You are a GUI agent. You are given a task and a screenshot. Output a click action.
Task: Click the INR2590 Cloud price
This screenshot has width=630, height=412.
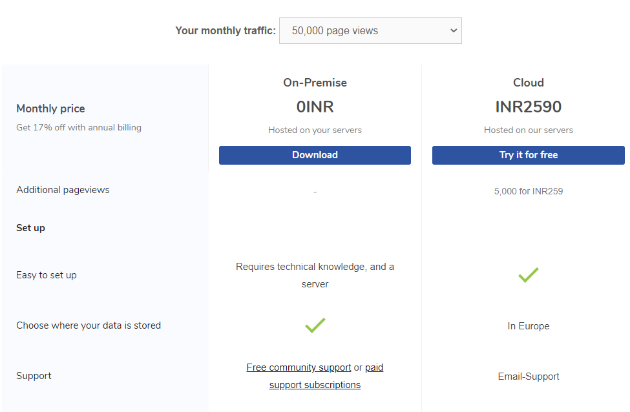(x=528, y=107)
